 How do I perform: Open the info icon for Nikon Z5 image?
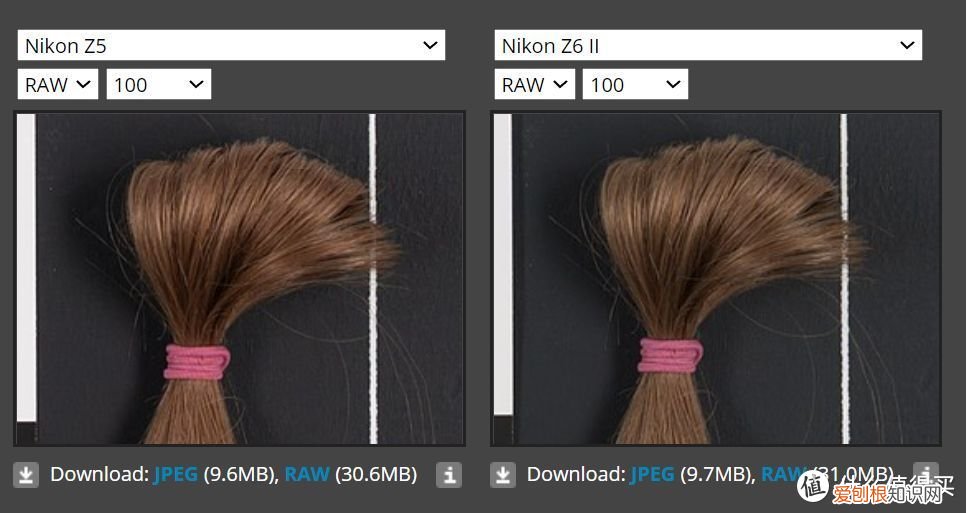click(x=449, y=475)
